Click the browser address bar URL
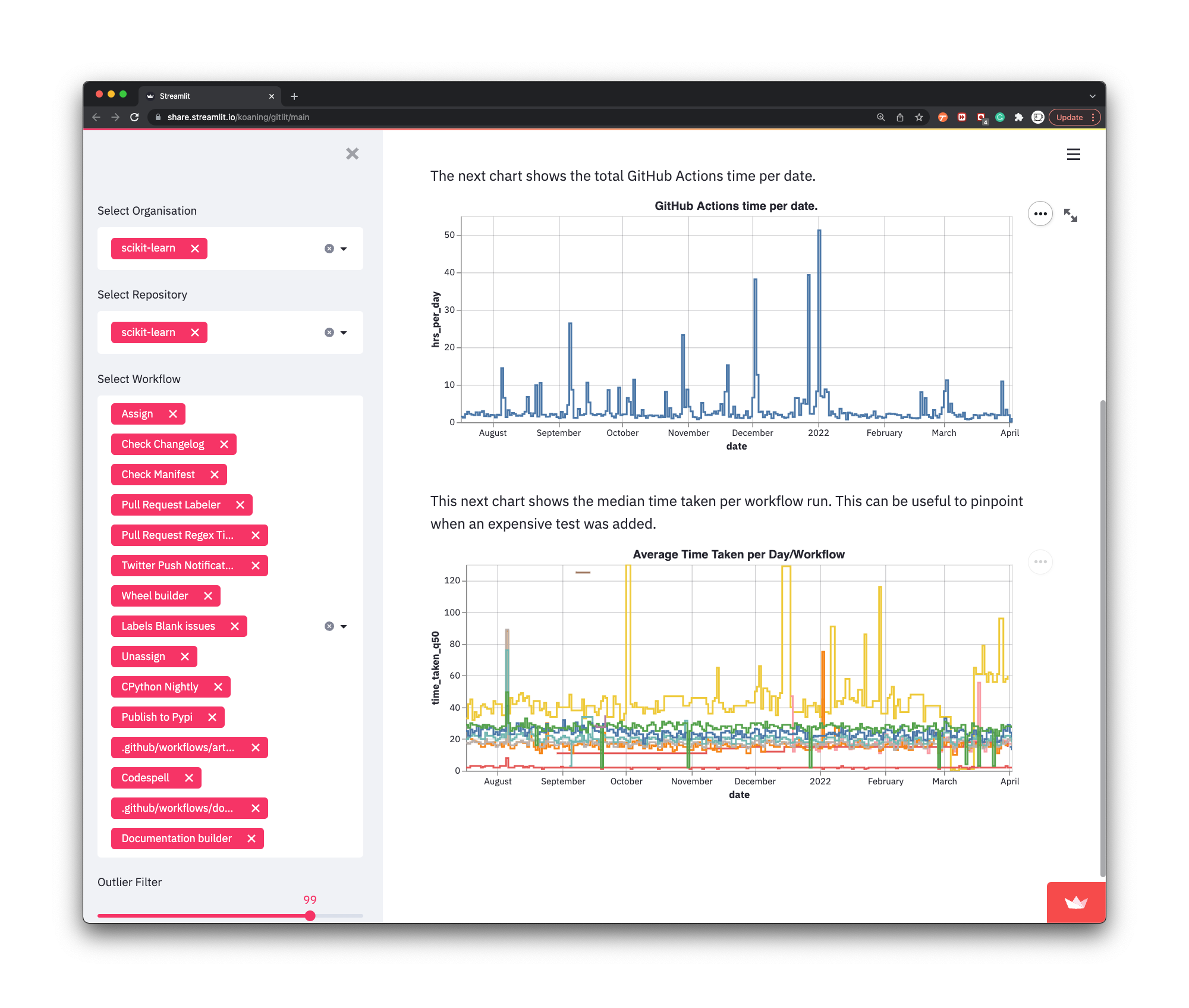Image resolution: width=1189 pixels, height=1008 pixels. click(x=238, y=117)
